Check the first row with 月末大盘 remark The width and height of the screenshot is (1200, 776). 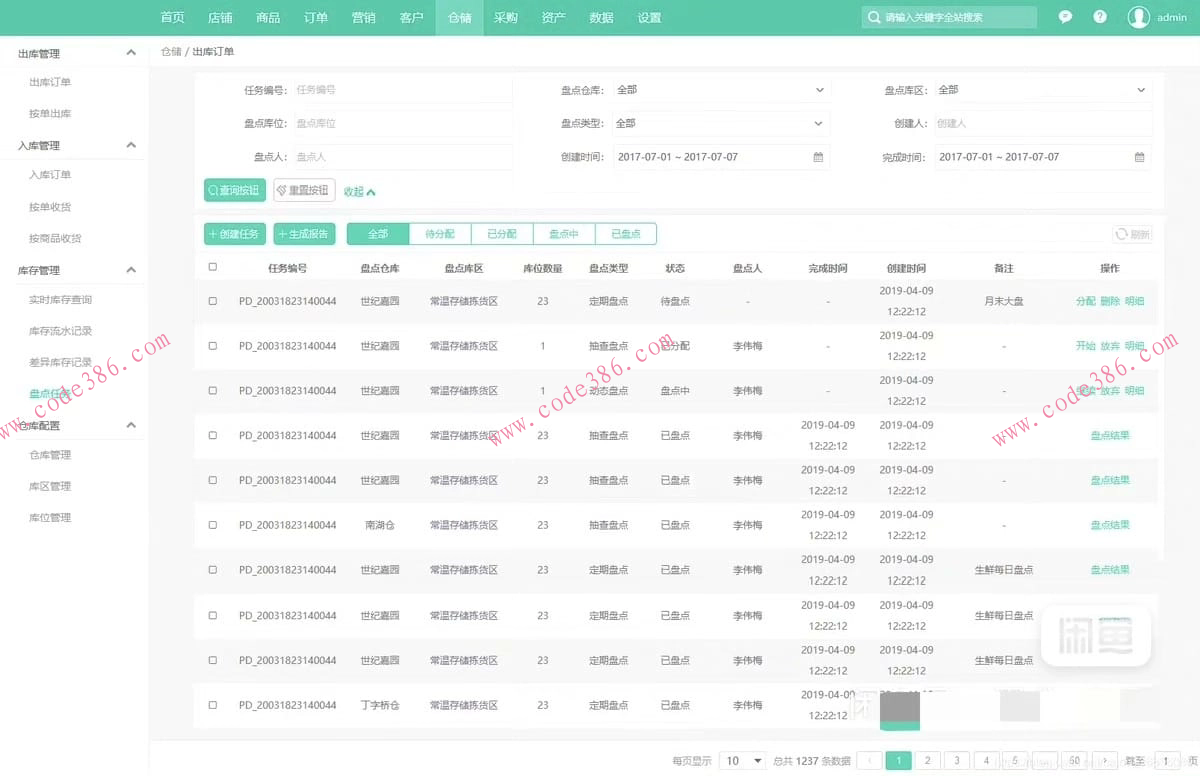(212, 301)
